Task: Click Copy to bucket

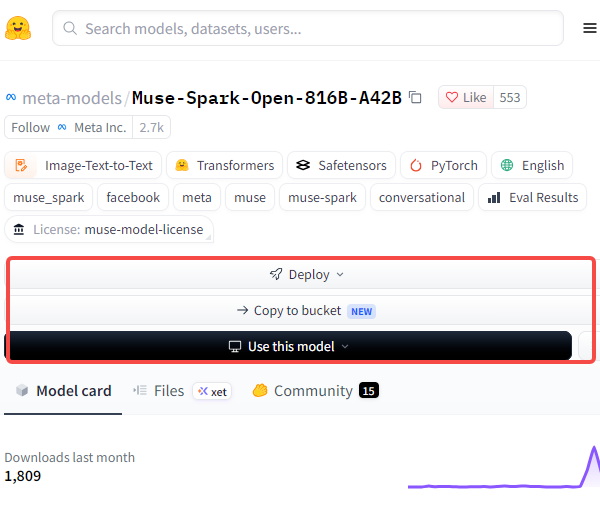Action: coord(307,310)
